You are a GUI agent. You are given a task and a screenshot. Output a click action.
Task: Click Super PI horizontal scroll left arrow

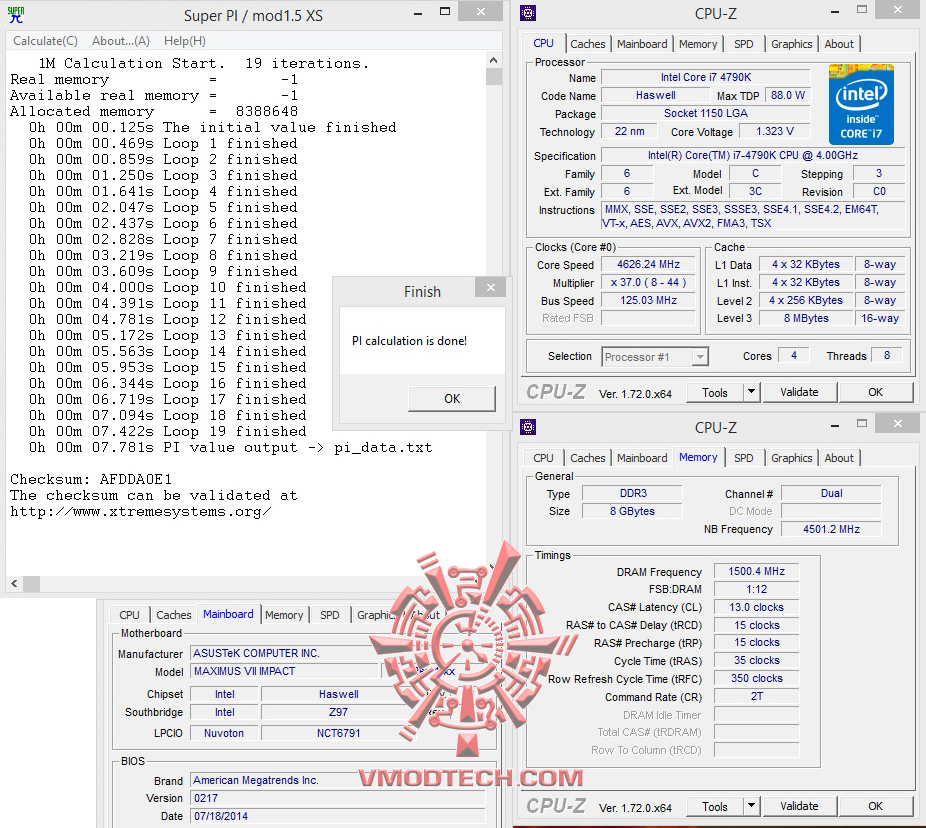tap(14, 583)
